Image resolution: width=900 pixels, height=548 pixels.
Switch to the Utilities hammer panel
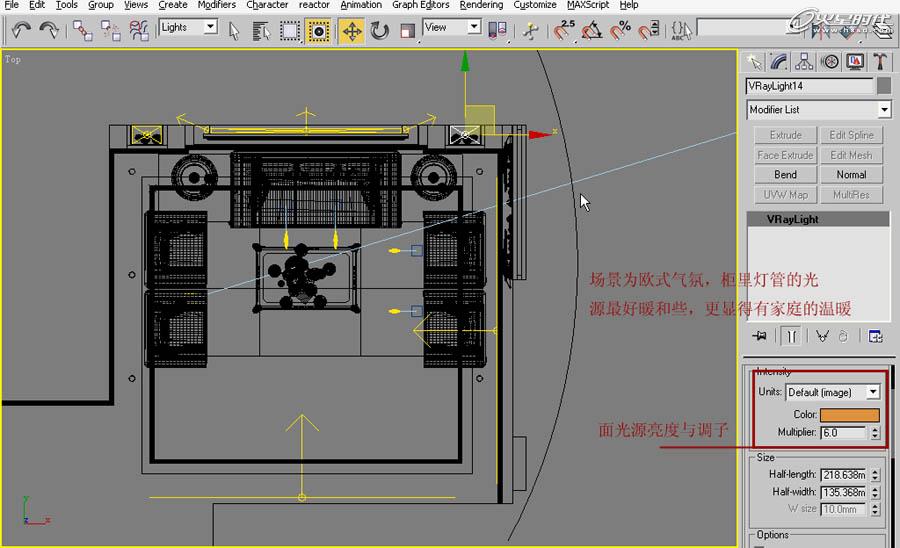880,61
